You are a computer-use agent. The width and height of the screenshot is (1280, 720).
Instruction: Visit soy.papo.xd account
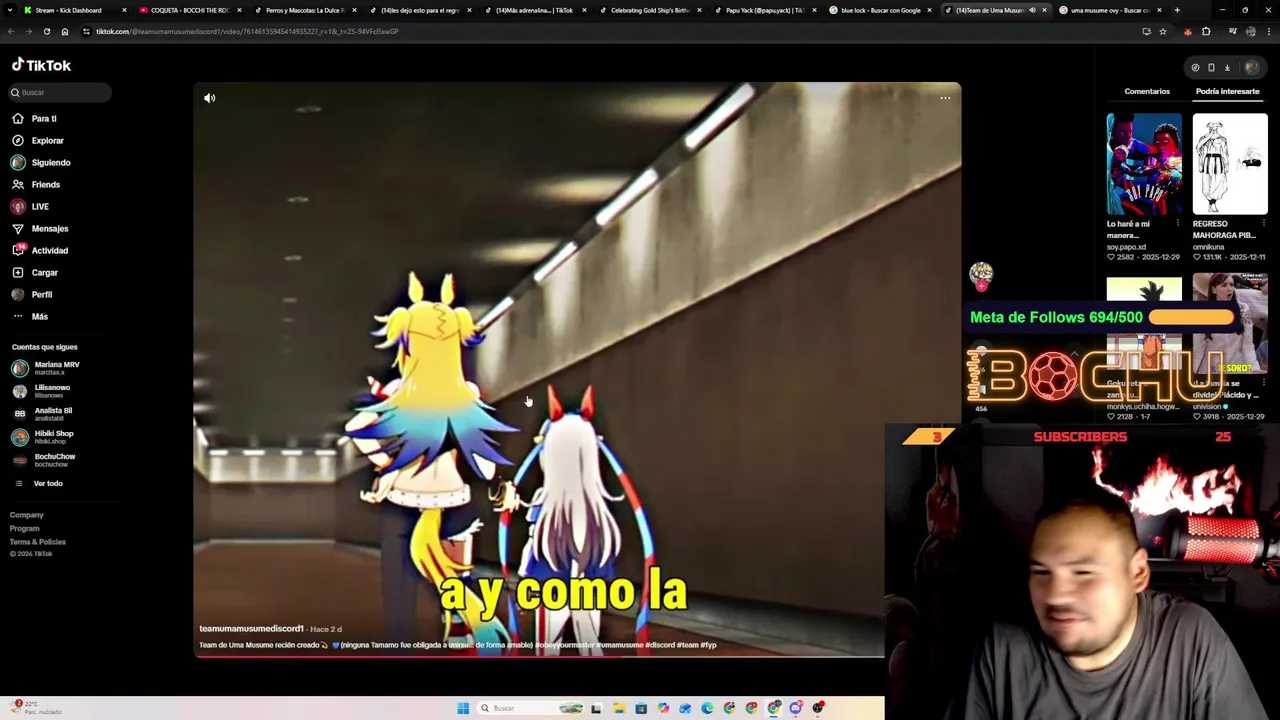click(x=1126, y=247)
